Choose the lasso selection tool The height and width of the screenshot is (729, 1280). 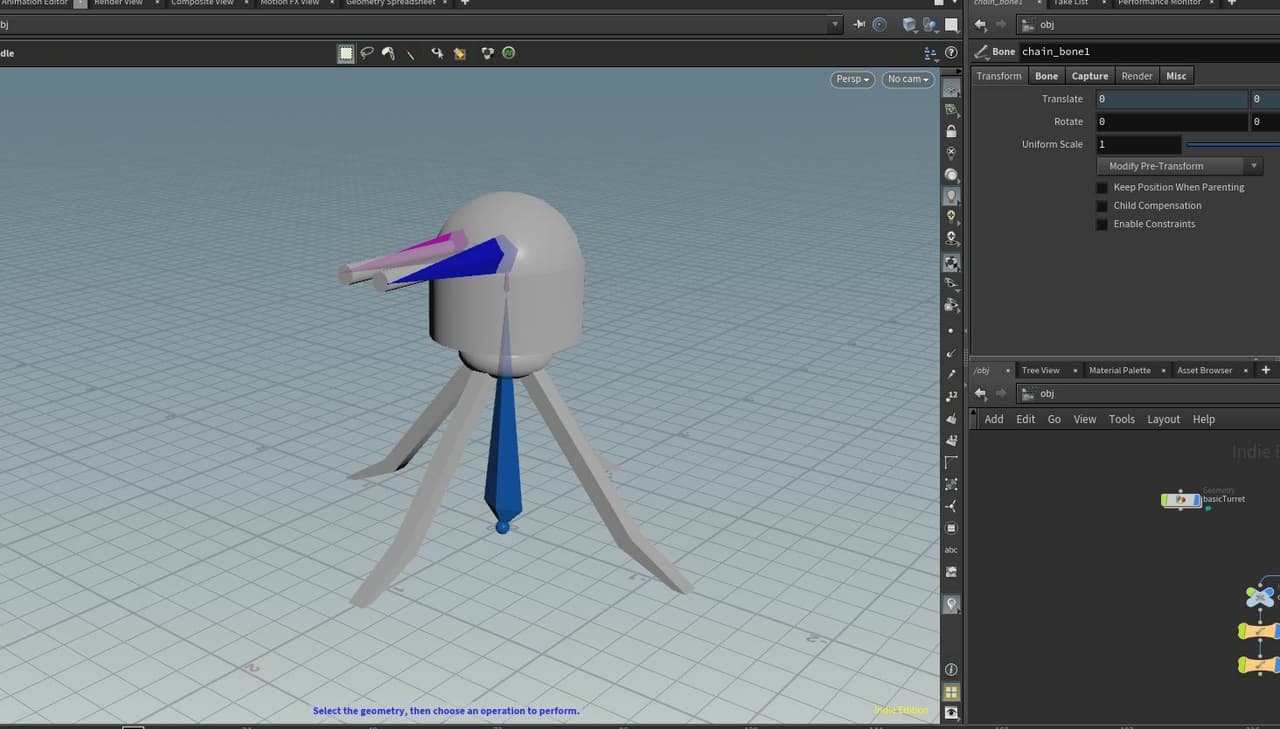click(x=367, y=53)
